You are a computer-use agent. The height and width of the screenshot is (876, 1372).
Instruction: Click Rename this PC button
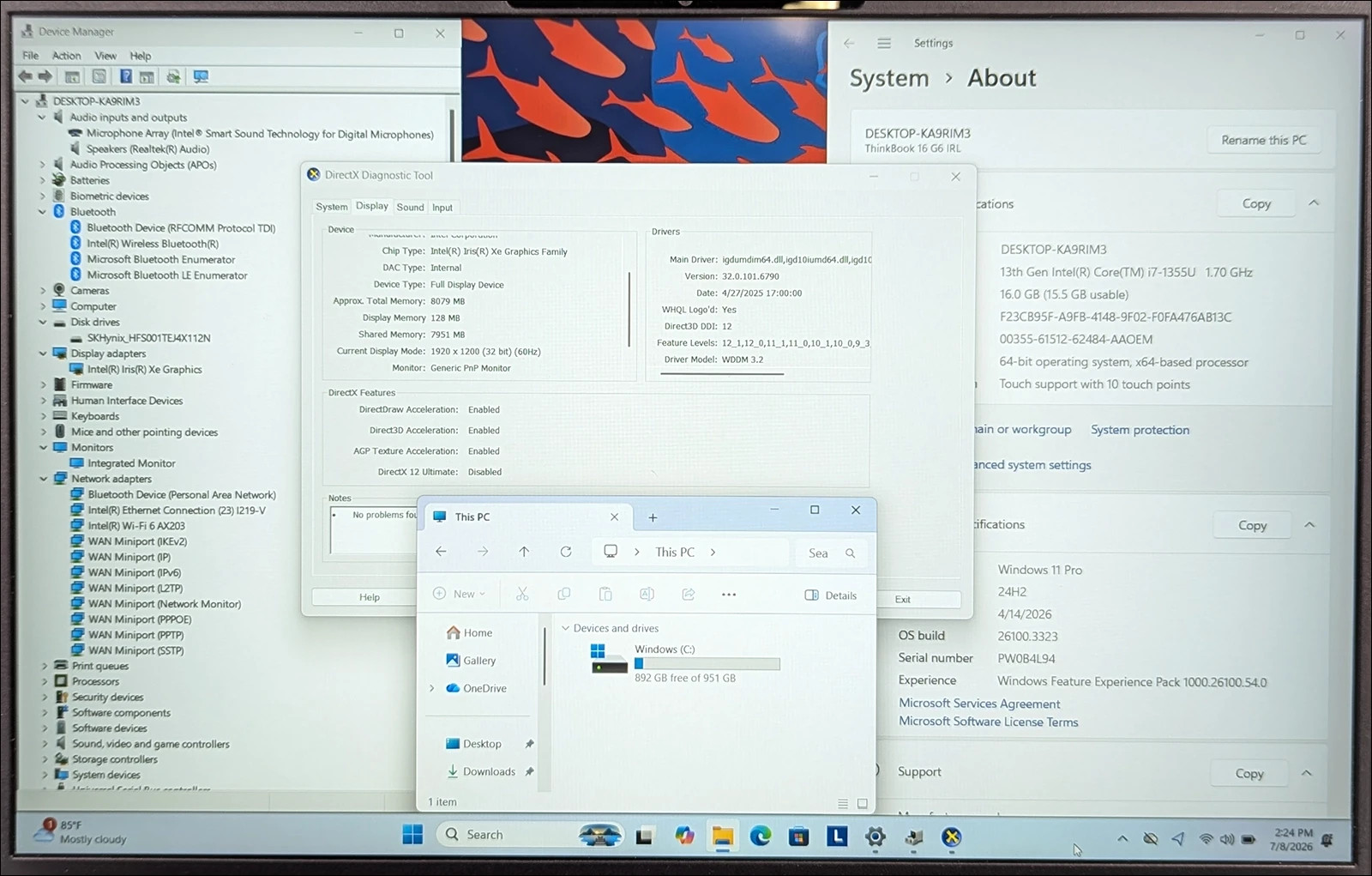pyautogui.click(x=1263, y=140)
